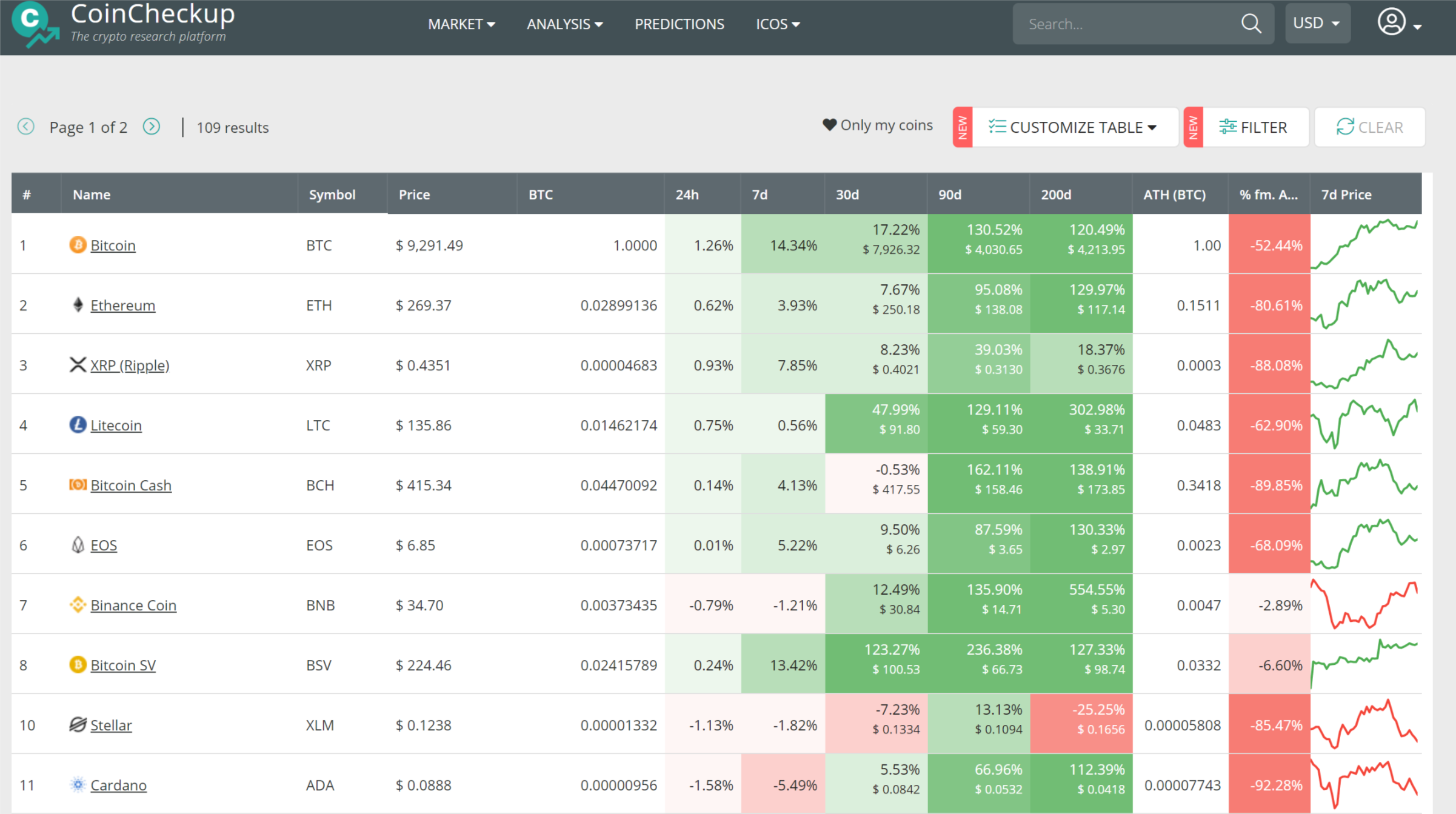Select the Bitcoin coin icon

[78, 245]
